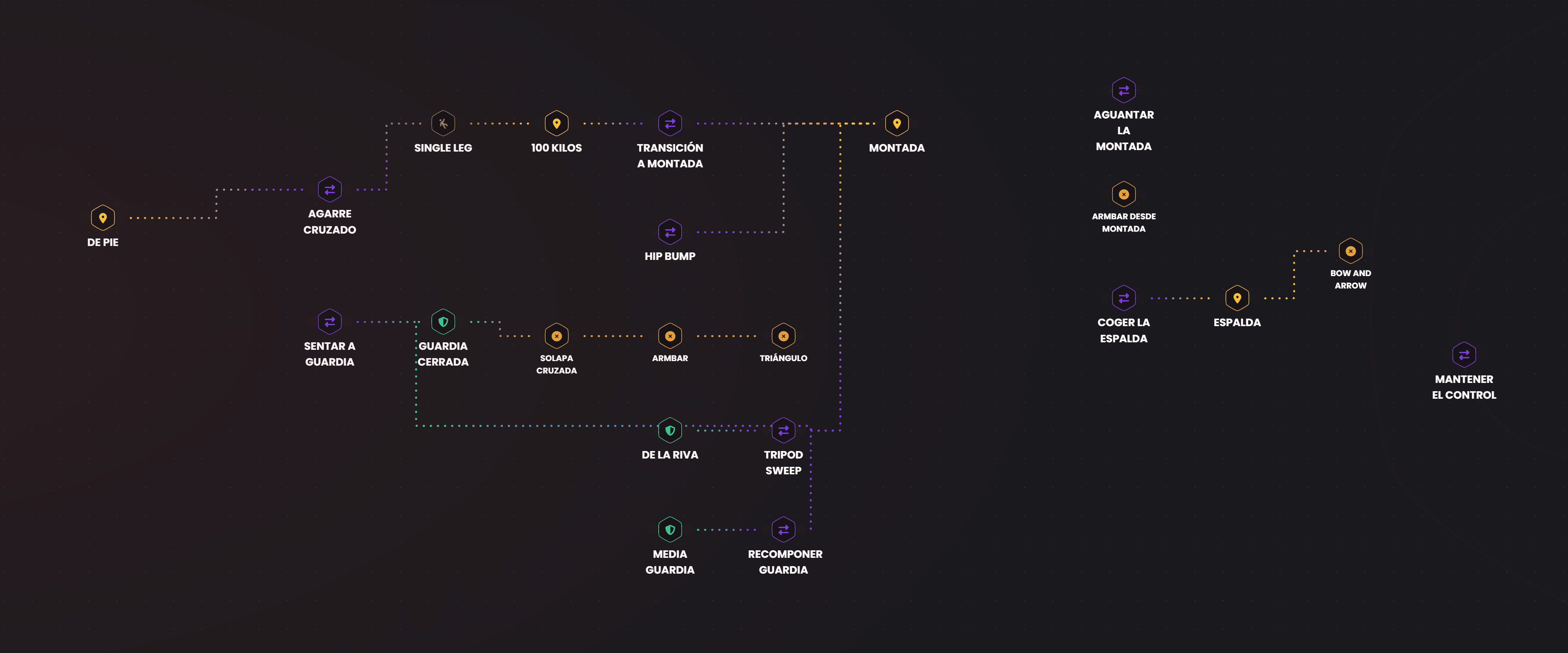
Task: Click the ARMBAR DESDE MONTADA submission icon
Action: (1123, 194)
